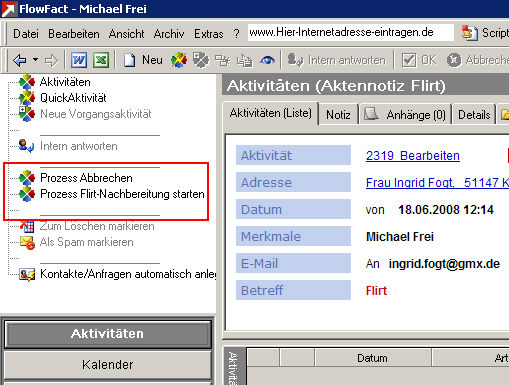Click the email ingrid.fogt@gmx.de
Viewport: 509px width, 385px height.
coord(444,264)
